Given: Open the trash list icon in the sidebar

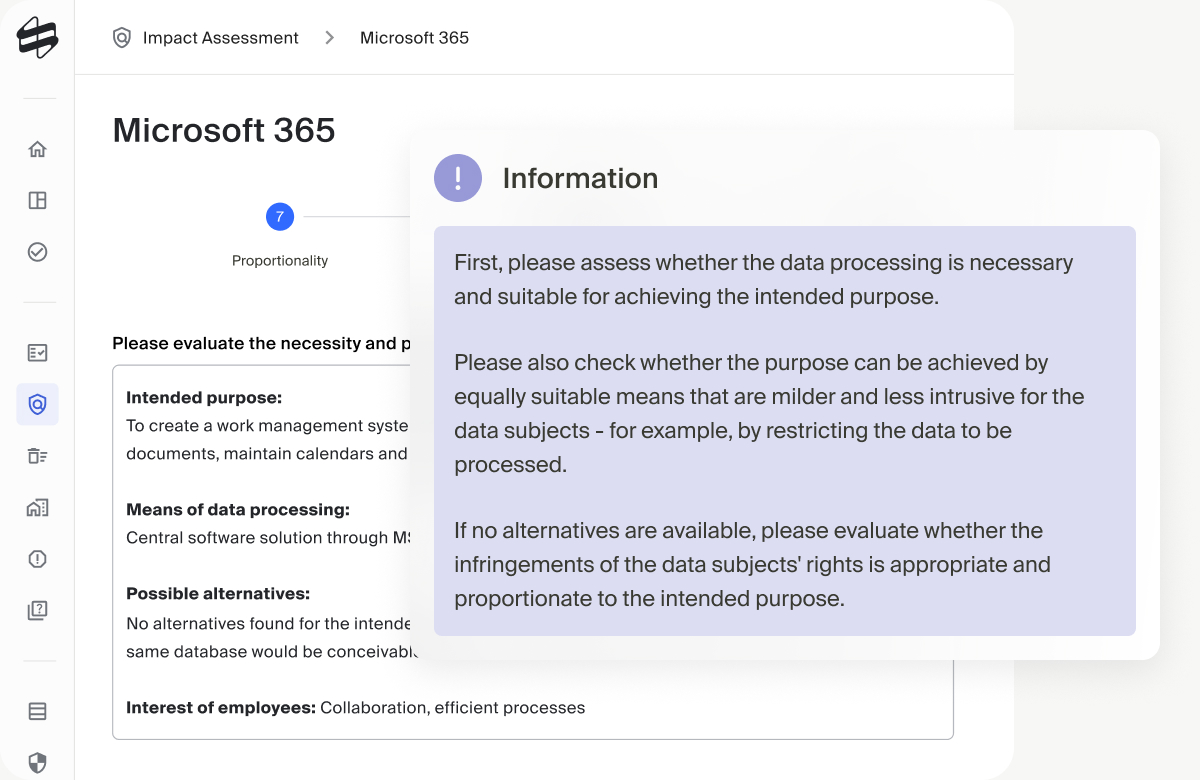Looking at the screenshot, I should pyautogui.click(x=37, y=456).
